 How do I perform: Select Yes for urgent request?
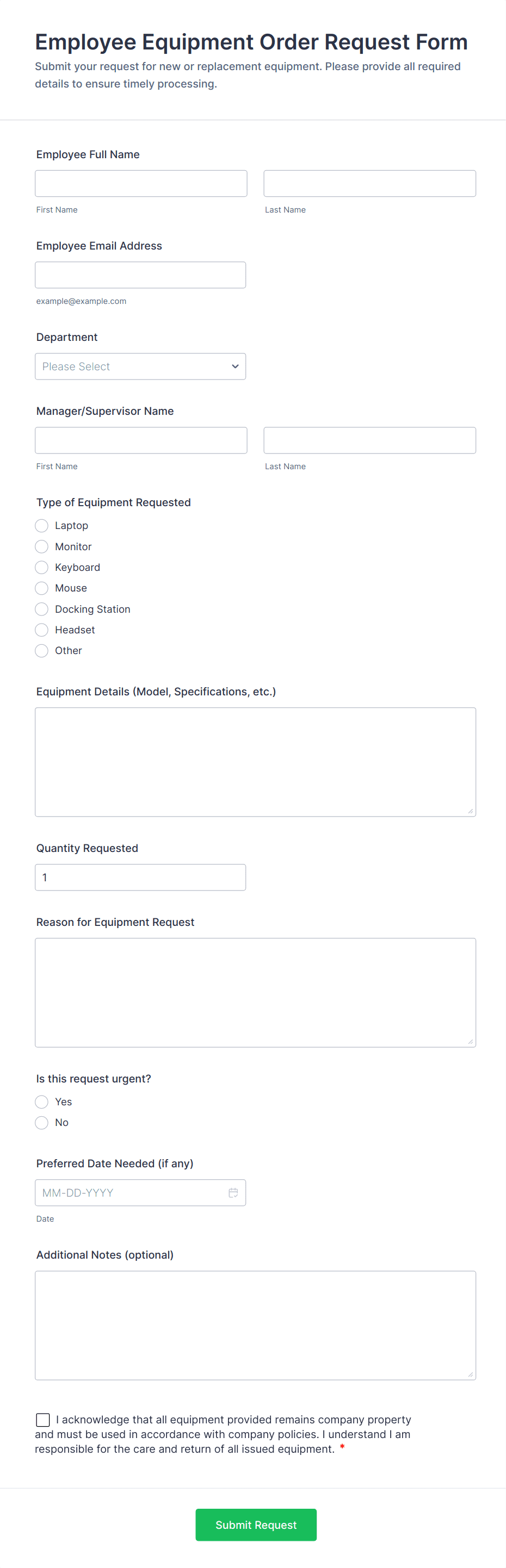(x=41, y=1101)
